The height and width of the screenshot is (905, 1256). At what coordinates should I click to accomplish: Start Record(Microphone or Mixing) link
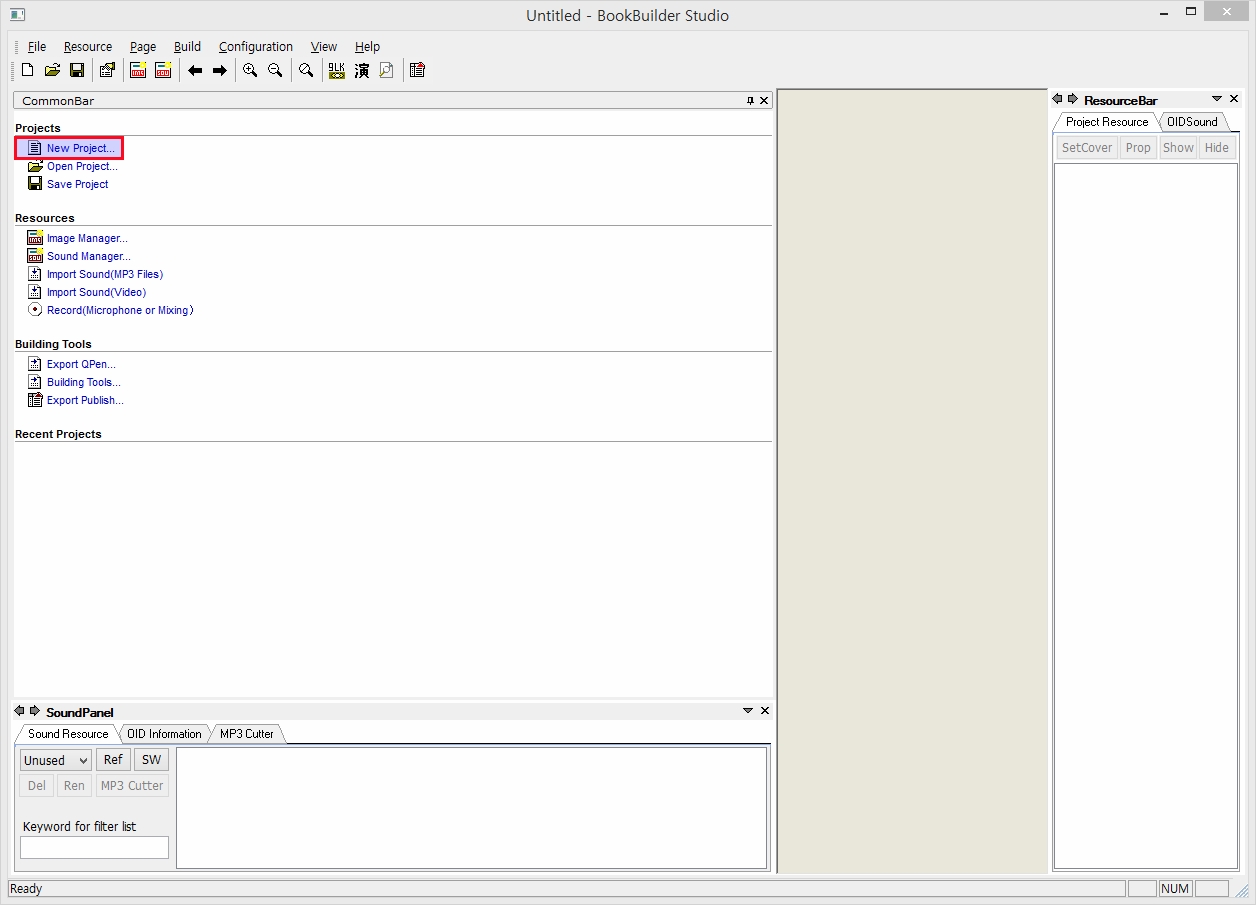120,310
